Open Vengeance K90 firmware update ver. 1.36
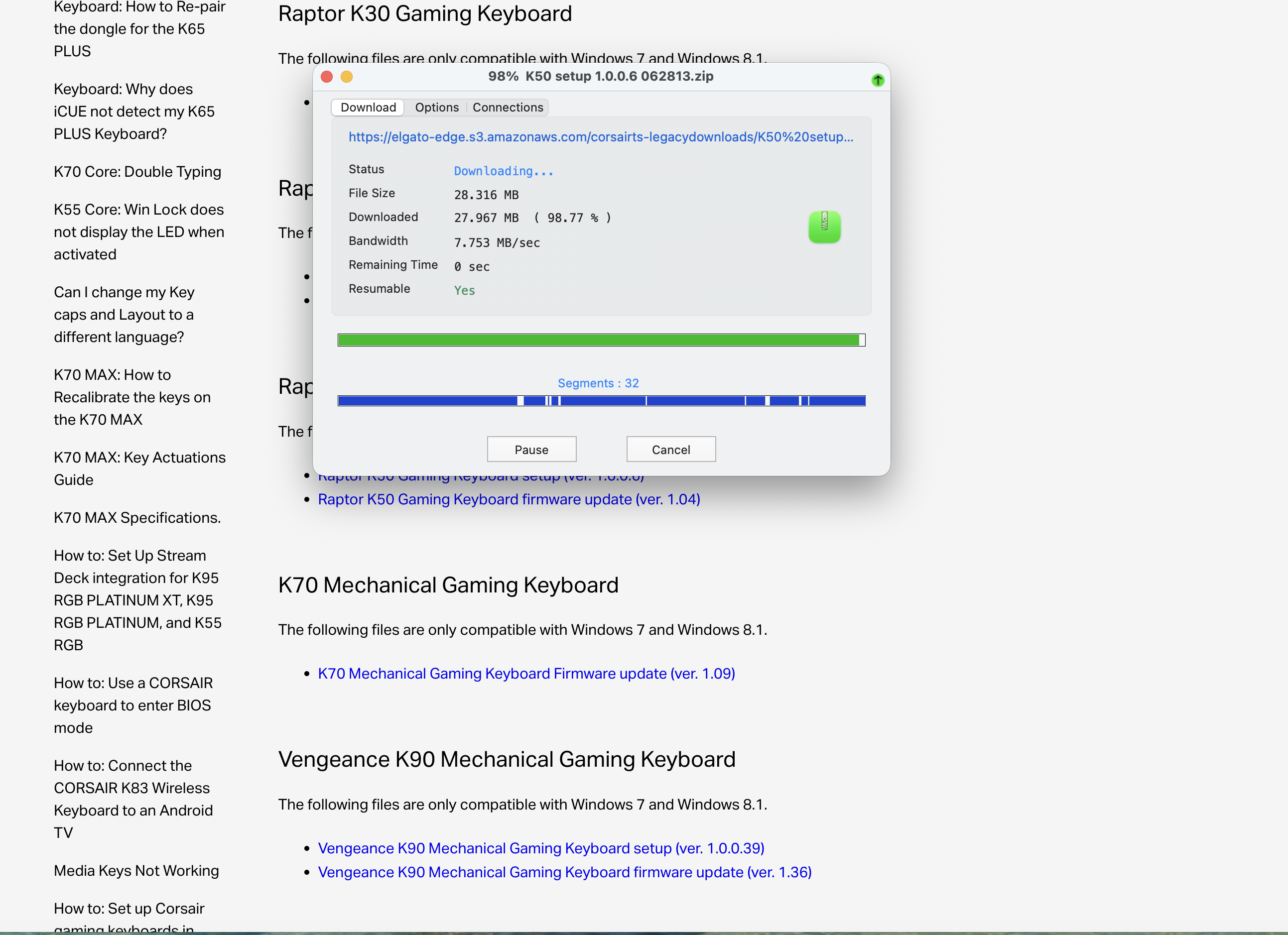 (564, 872)
